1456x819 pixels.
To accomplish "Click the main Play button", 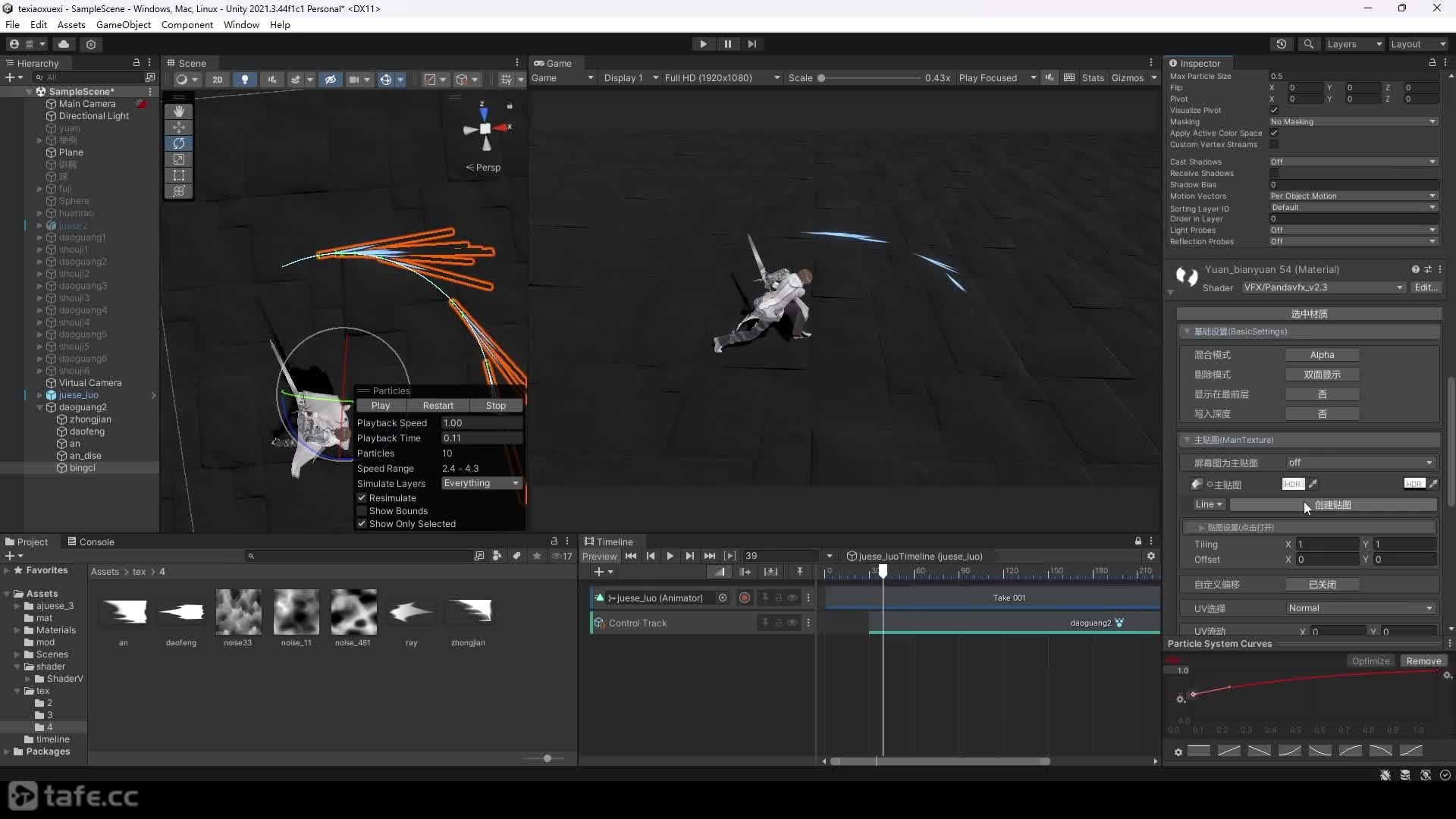I will (703, 44).
